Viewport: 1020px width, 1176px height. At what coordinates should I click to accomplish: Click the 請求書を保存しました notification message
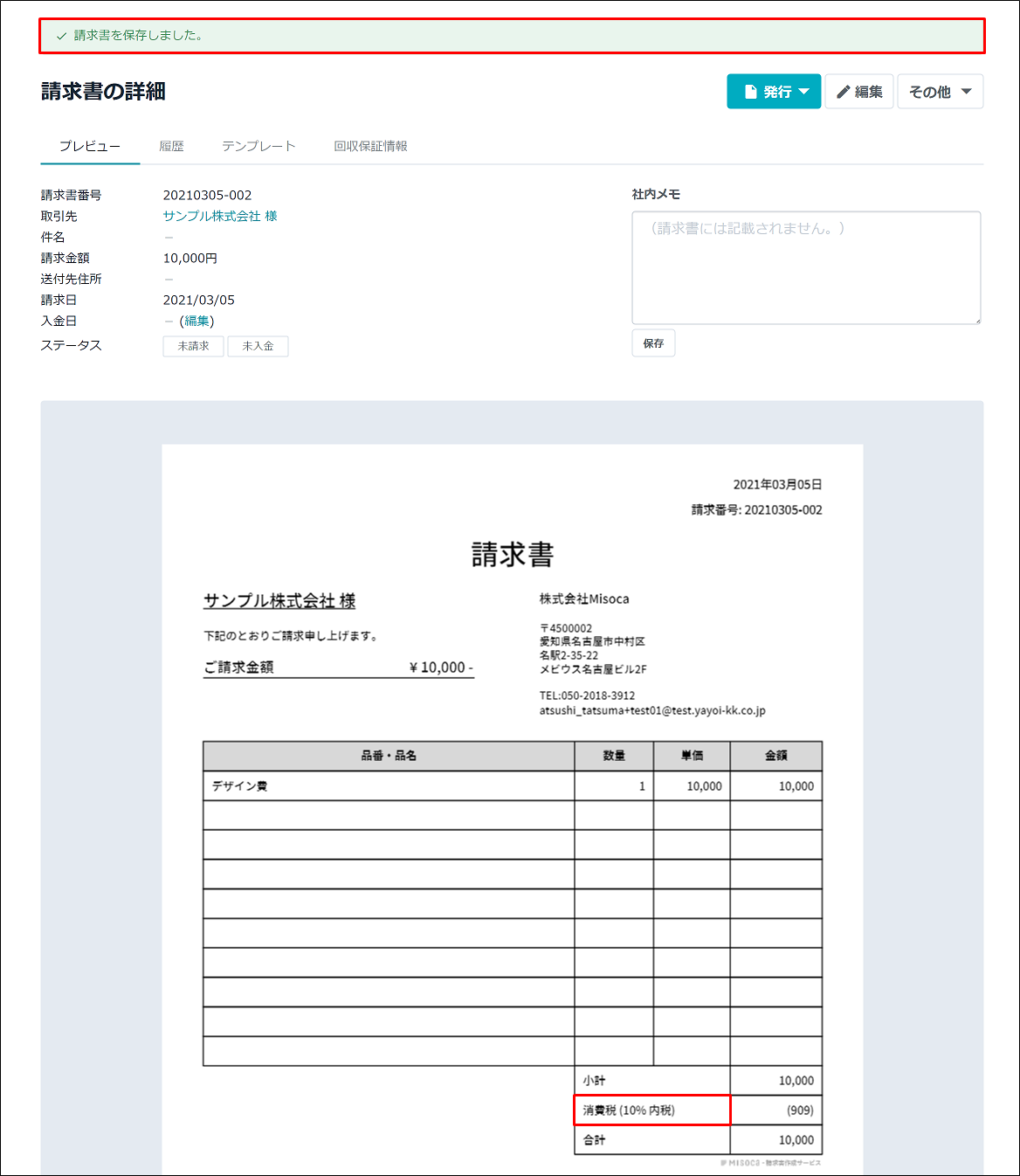(x=139, y=36)
